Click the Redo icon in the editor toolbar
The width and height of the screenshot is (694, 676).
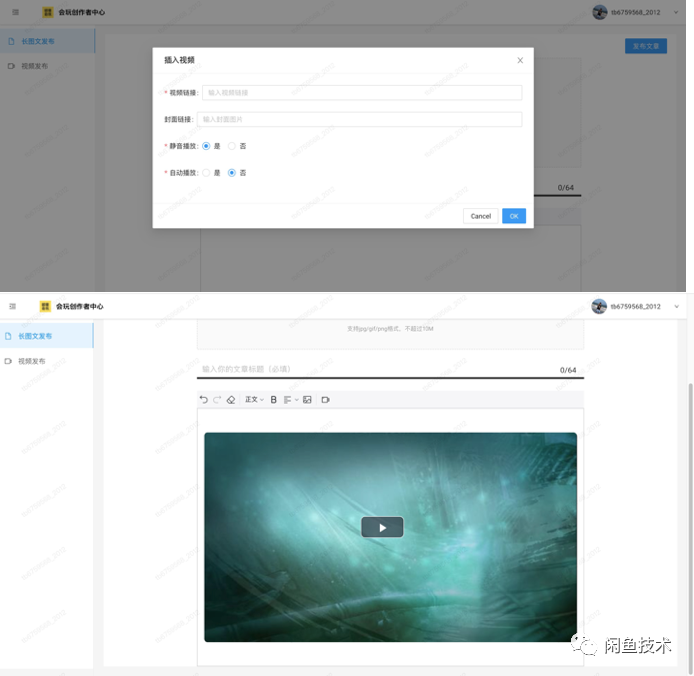coord(217,400)
